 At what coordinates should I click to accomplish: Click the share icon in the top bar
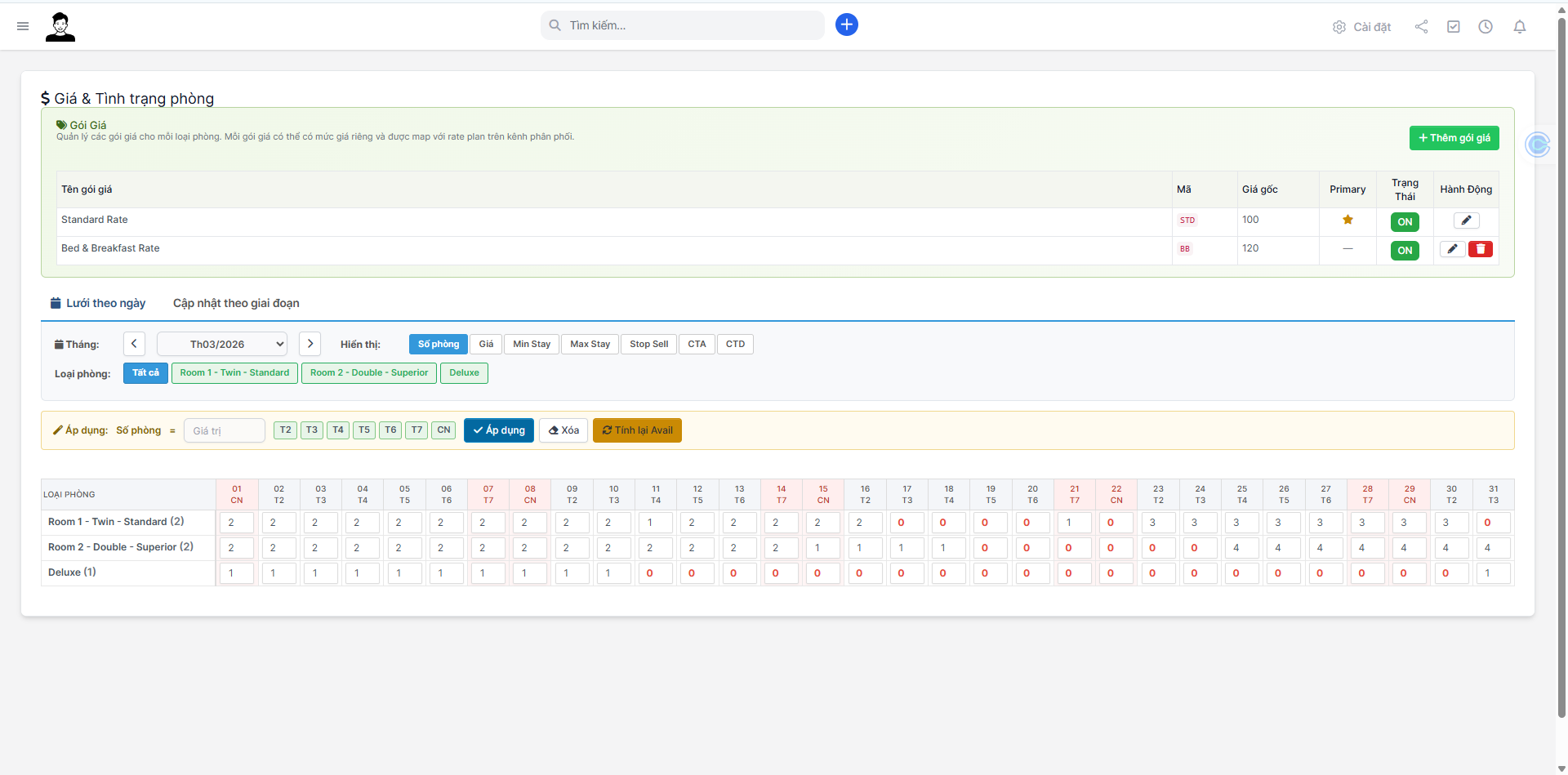click(1421, 26)
